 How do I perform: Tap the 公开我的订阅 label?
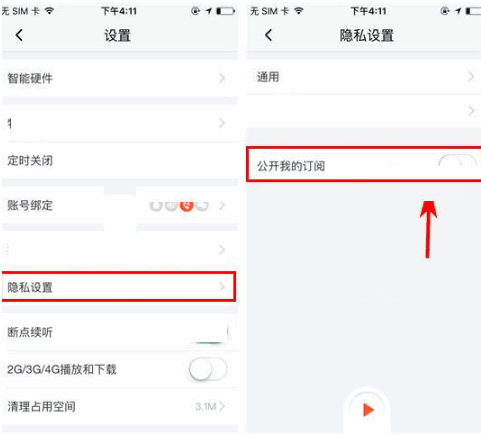(291, 166)
